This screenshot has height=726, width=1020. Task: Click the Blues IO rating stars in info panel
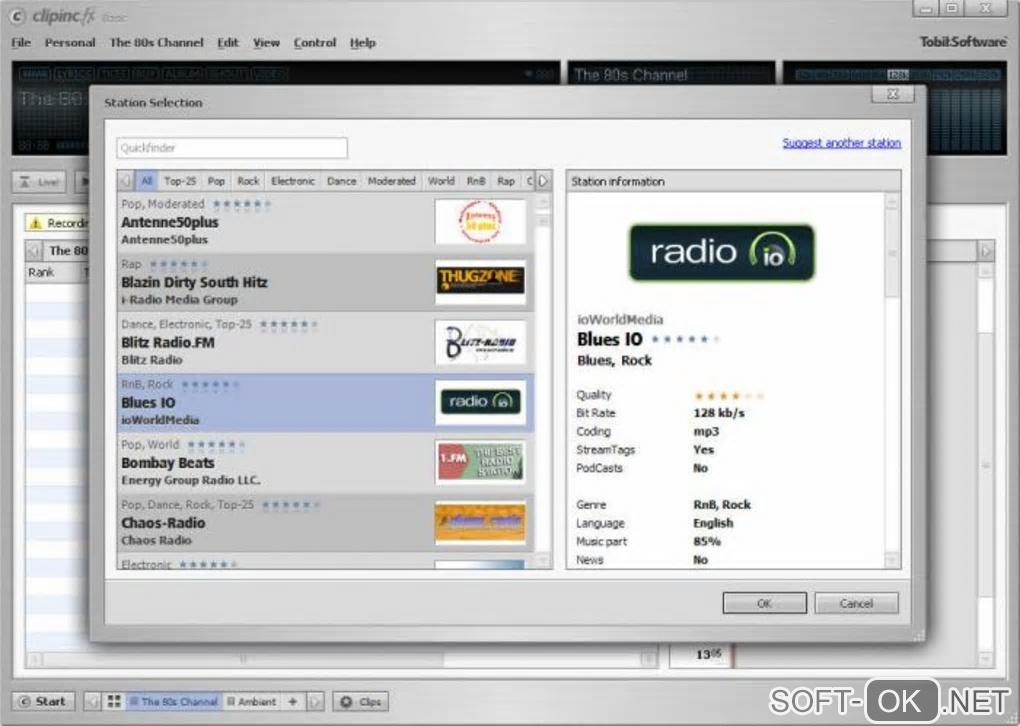pos(686,340)
